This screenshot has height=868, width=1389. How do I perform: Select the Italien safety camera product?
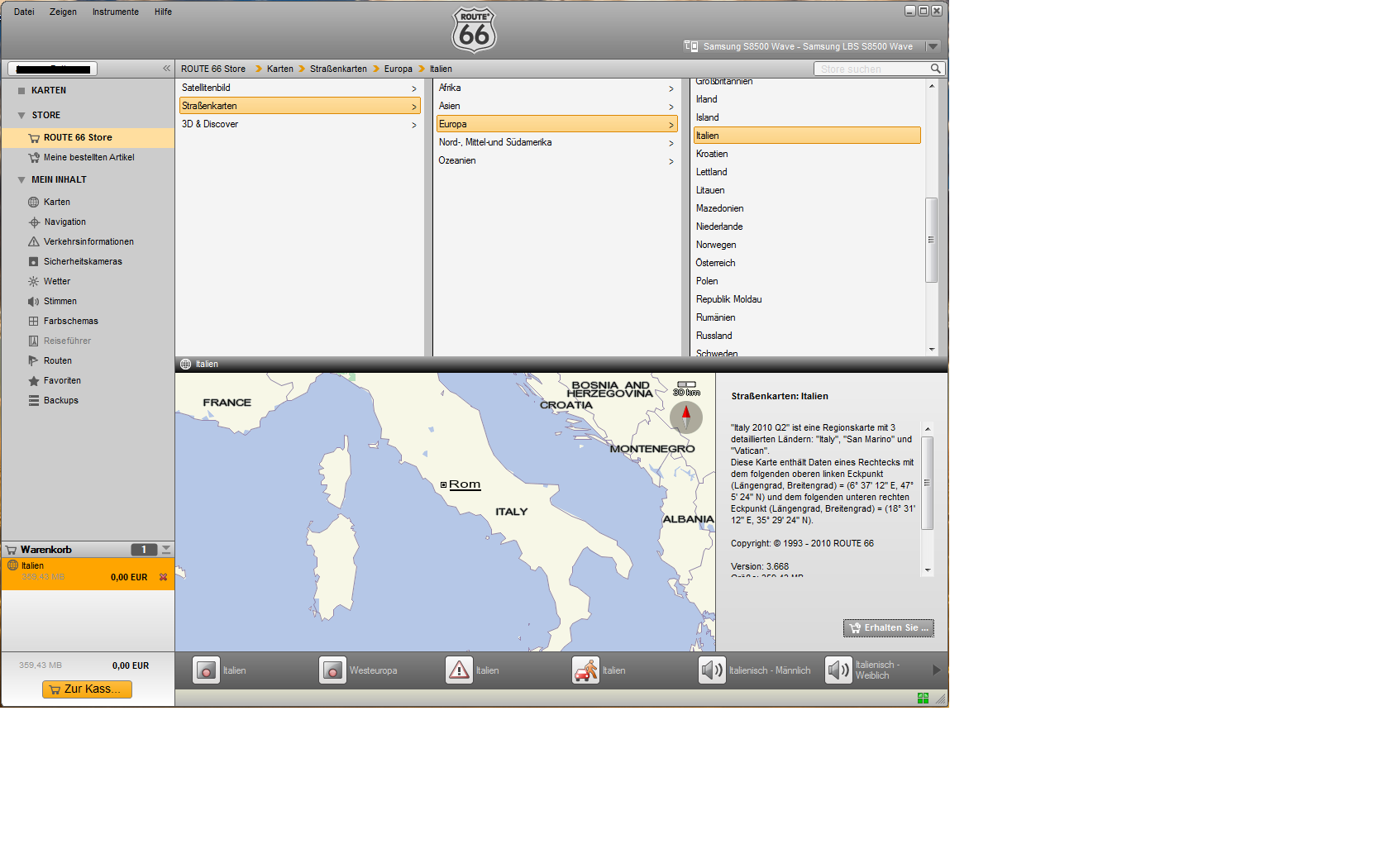coord(206,670)
